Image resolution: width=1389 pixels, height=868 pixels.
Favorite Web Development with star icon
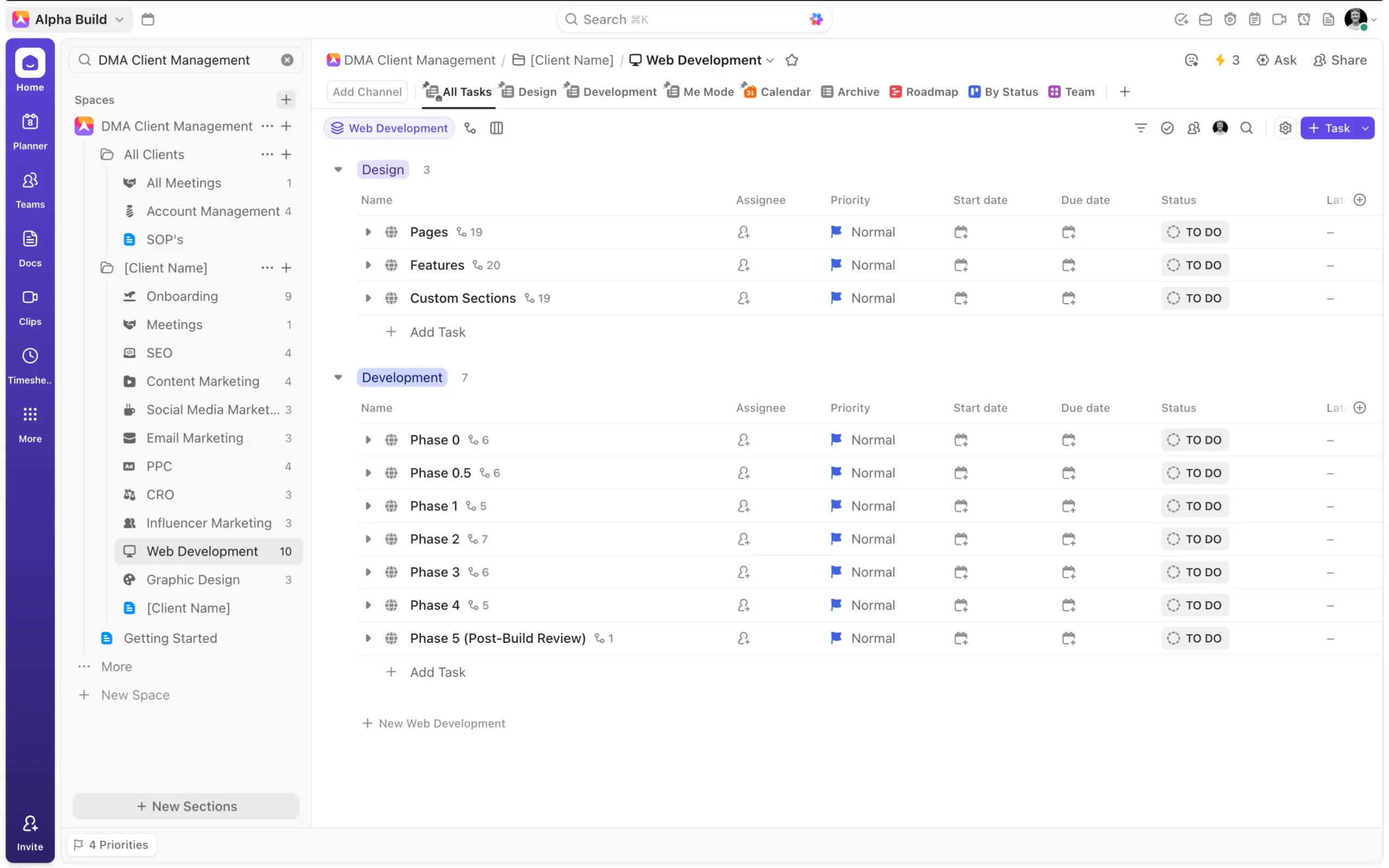click(792, 60)
